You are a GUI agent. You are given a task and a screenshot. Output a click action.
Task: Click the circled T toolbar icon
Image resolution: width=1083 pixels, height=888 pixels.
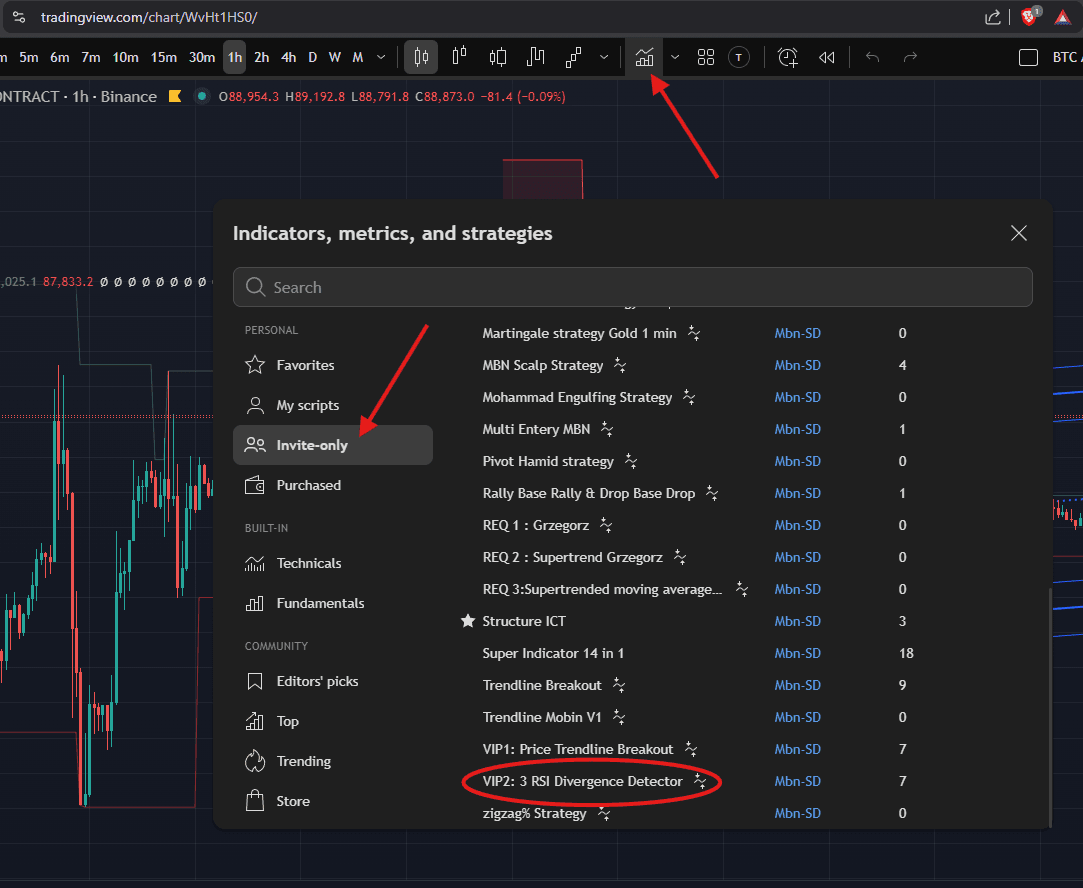[739, 57]
